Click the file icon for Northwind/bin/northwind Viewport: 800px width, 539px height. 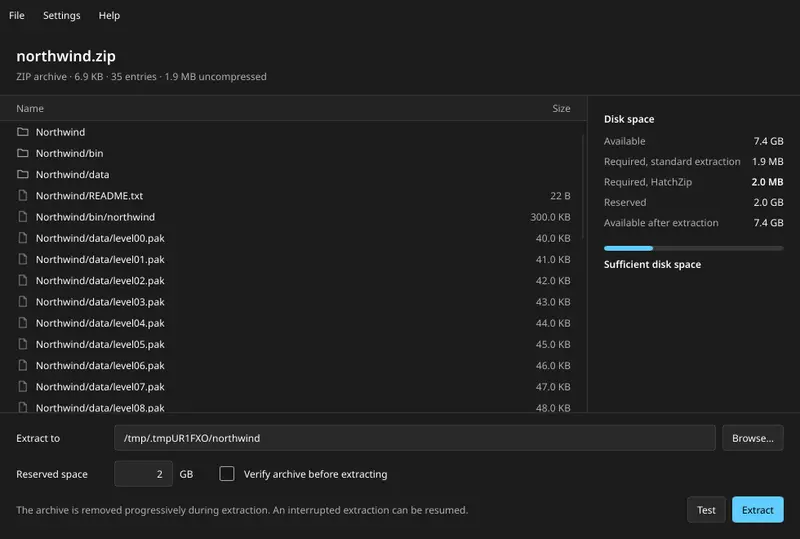[22, 217]
